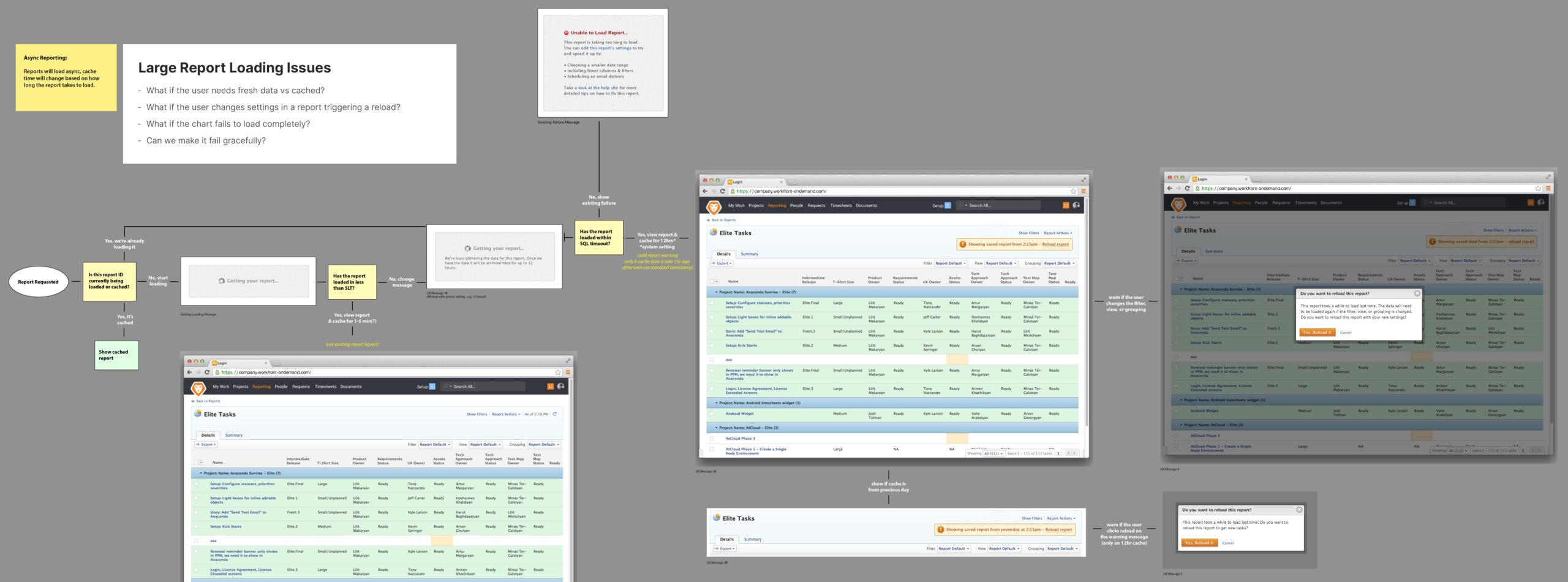This screenshot has height=582, width=1568.
Task: Click the green 'Show cached report' flowchart box
Action: [116, 355]
